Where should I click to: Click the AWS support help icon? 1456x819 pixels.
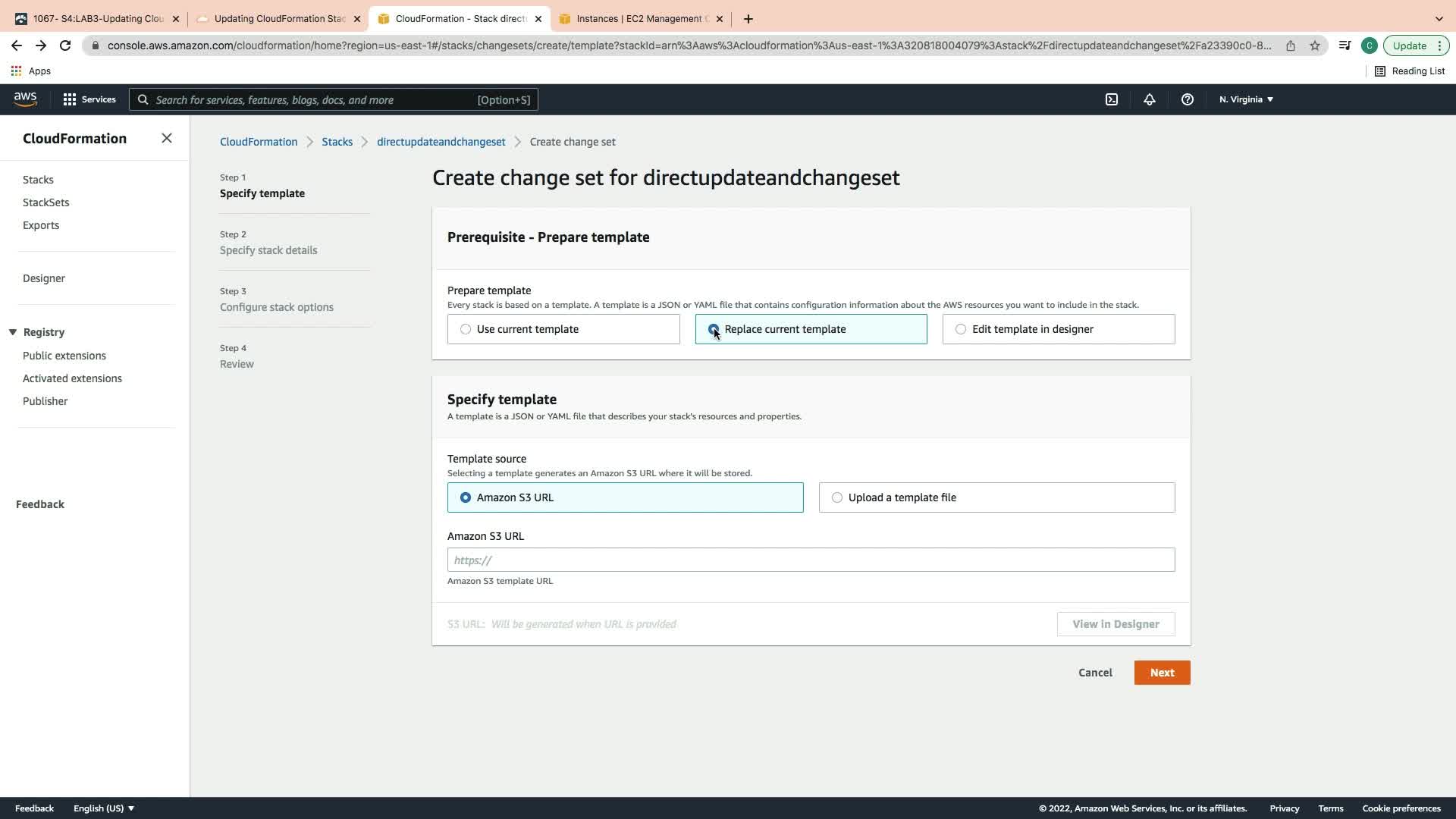[x=1187, y=99]
